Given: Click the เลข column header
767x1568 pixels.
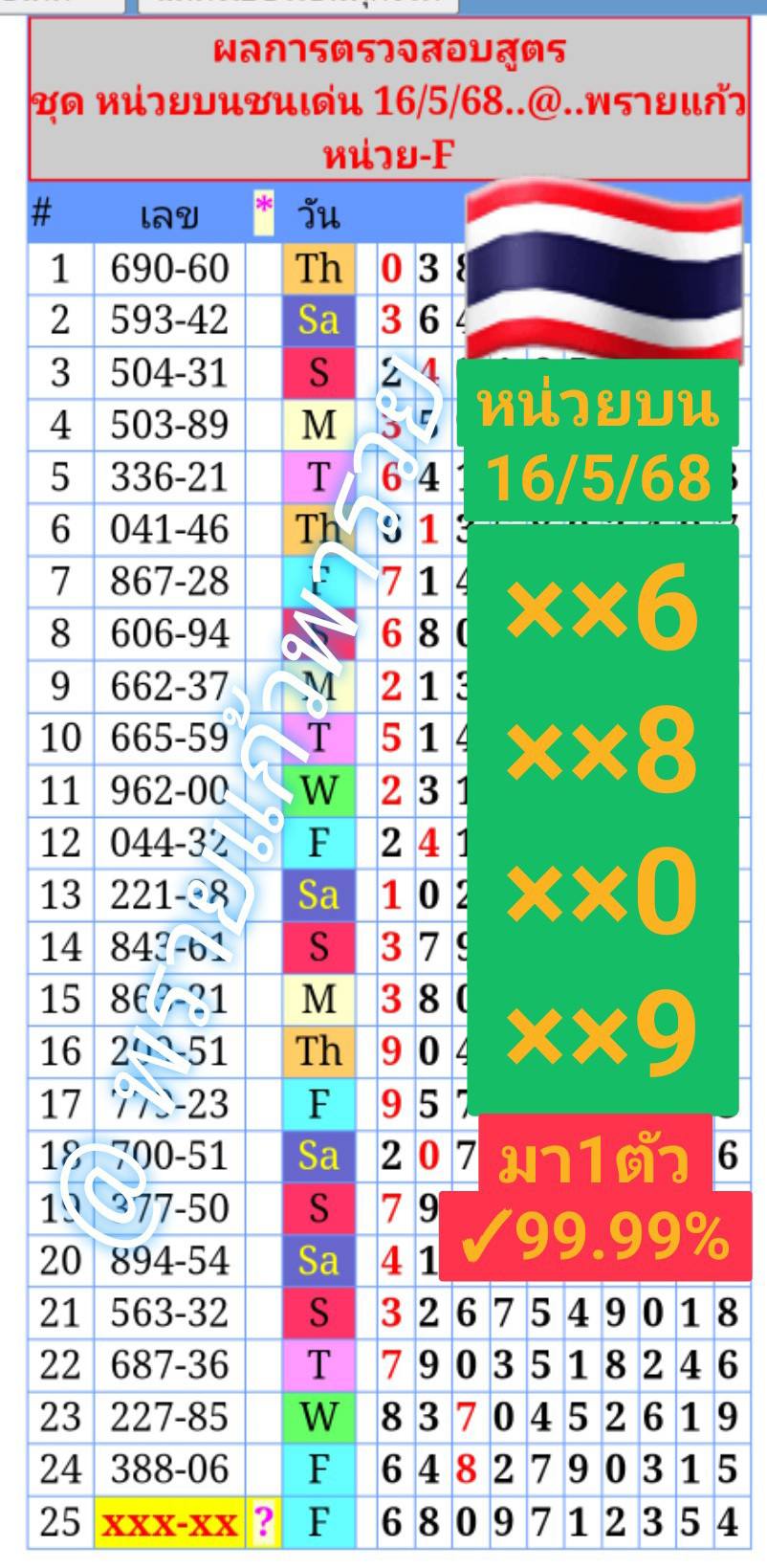Looking at the screenshot, I should point(169,214).
